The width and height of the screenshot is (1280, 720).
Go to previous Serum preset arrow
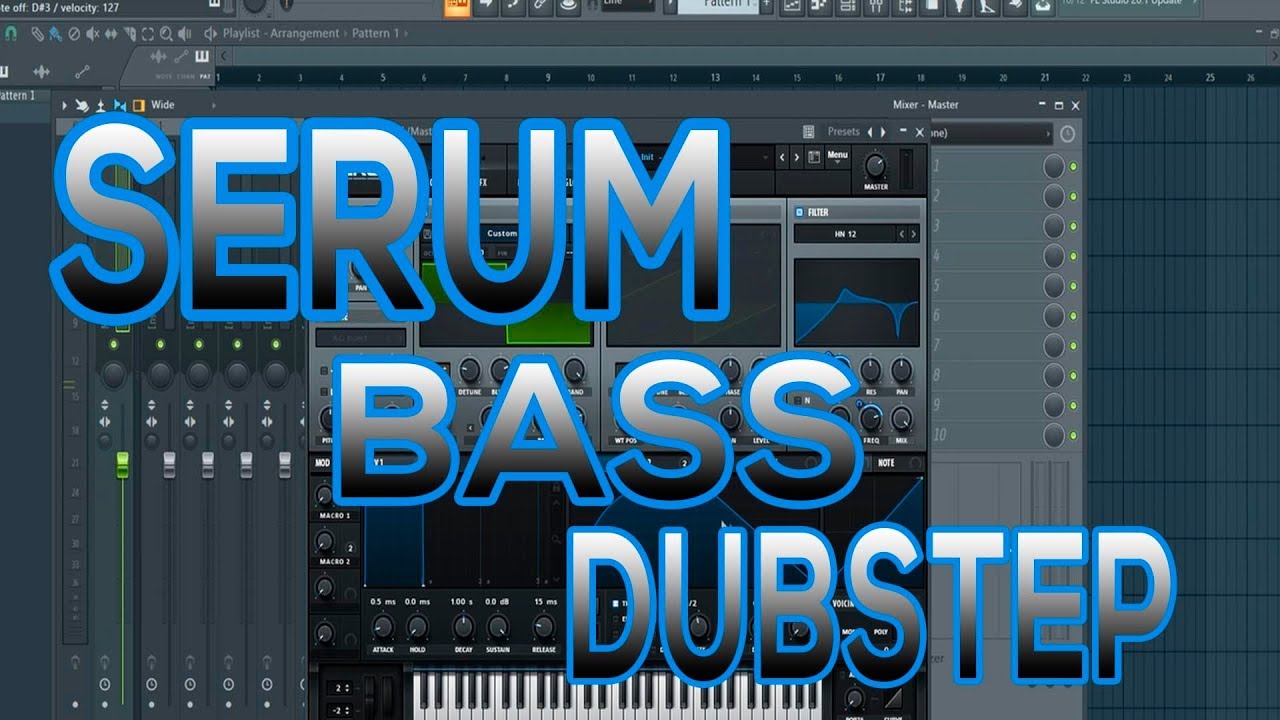(x=784, y=157)
